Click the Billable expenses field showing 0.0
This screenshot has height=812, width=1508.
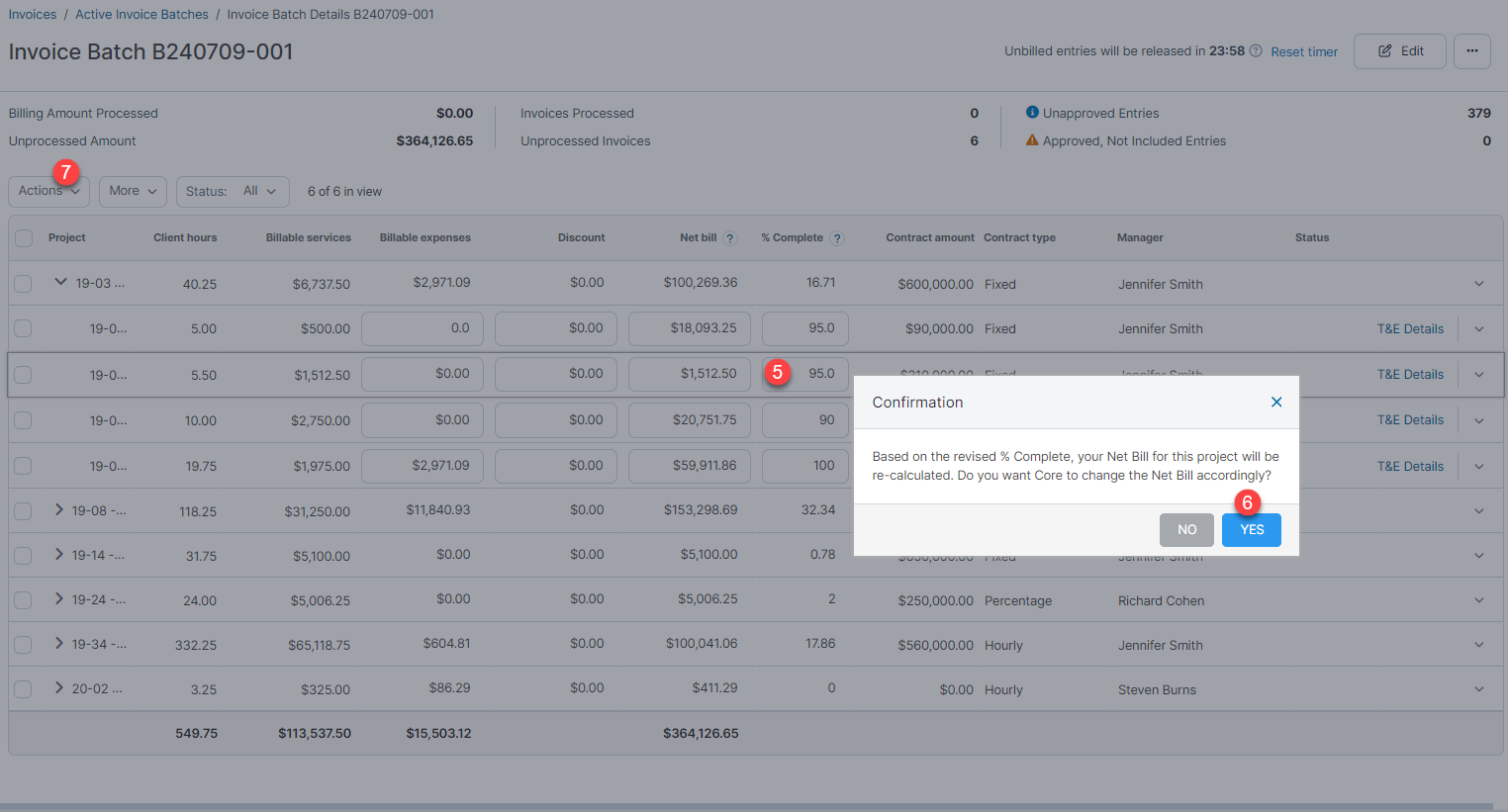pos(423,328)
